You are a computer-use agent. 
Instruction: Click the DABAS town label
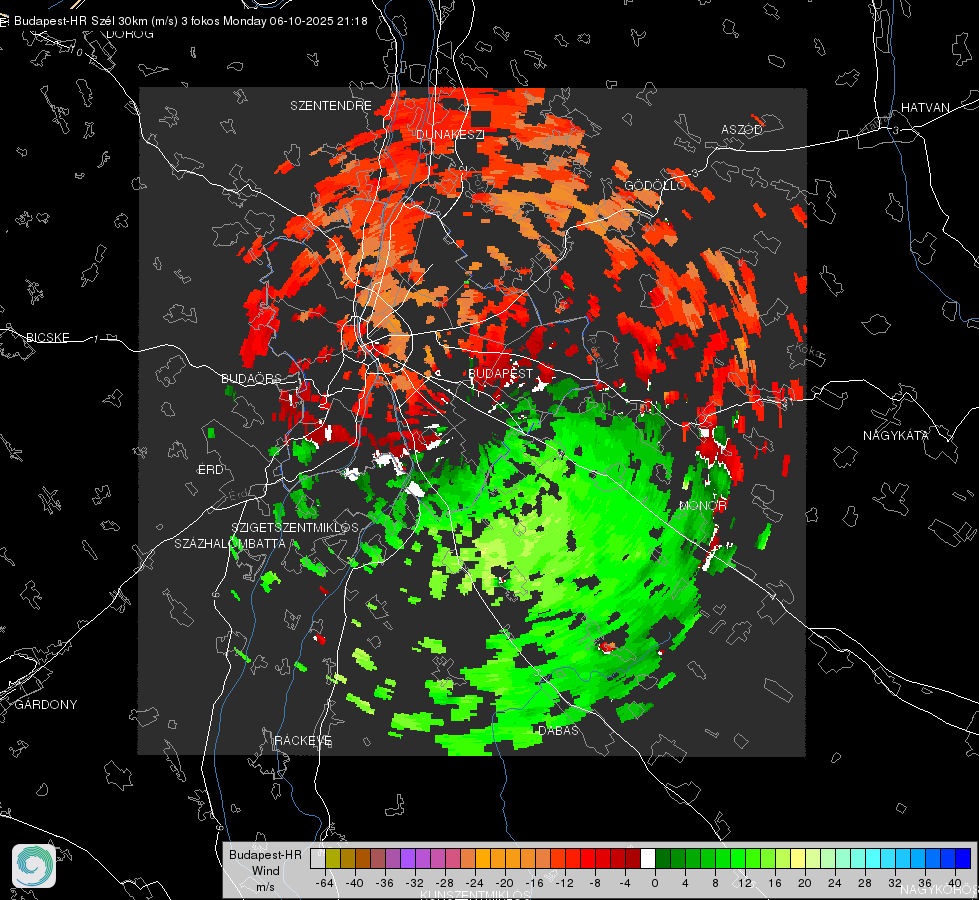pos(558,730)
